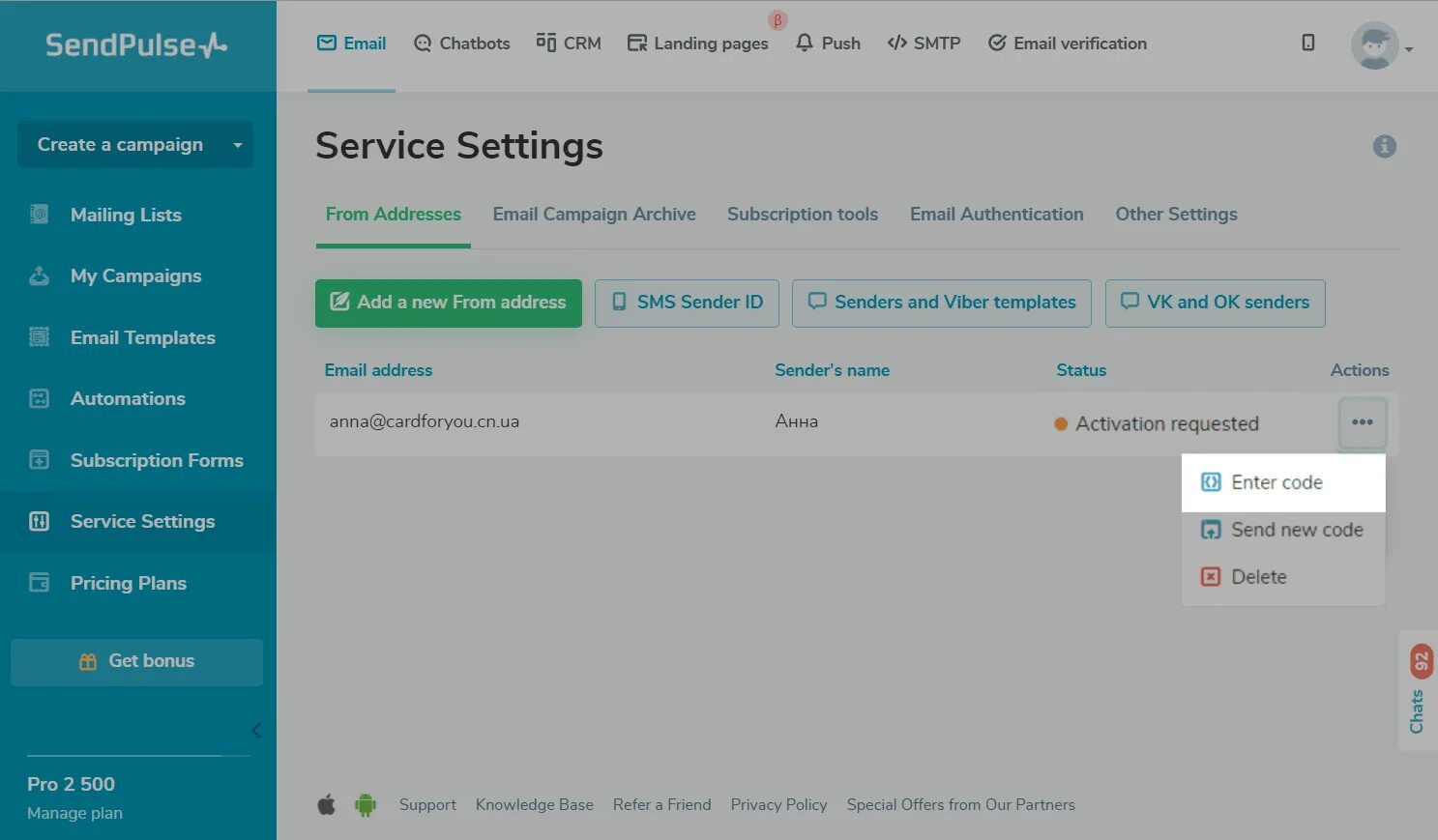Collapse the sidebar with the chevron
1438x840 pixels.
[x=256, y=730]
